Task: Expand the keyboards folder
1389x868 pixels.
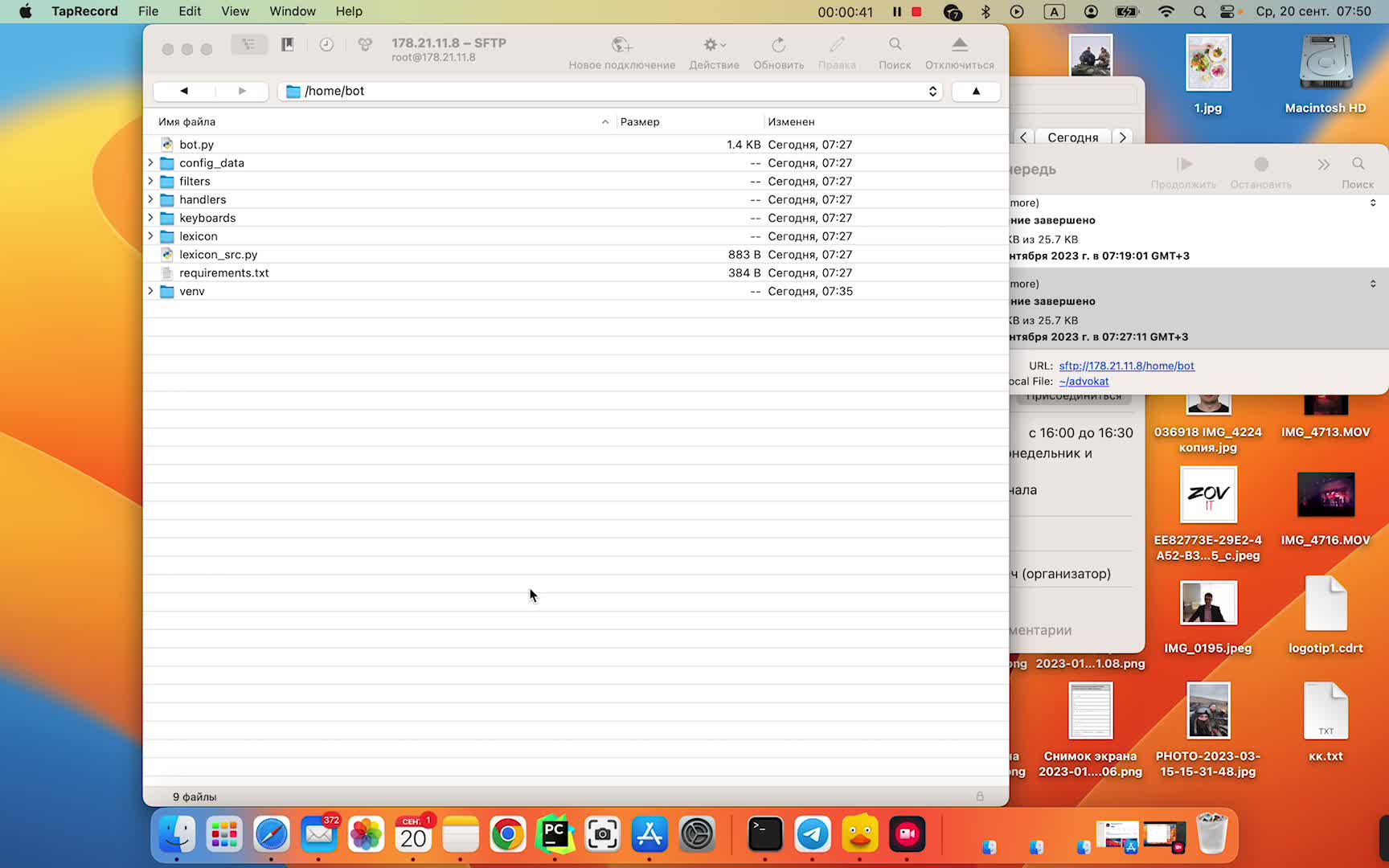Action: pyautogui.click(x=150, y=218)
